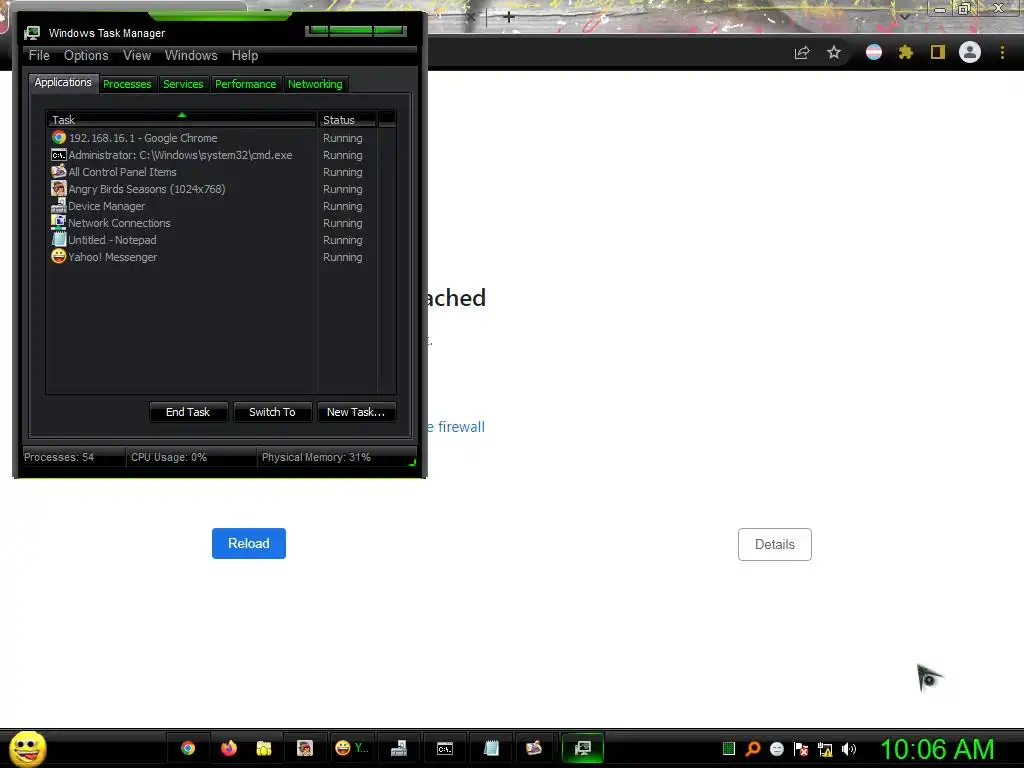The image size is (1024, 768).
Task: Click the Switch To button
Action: point(272,412)
